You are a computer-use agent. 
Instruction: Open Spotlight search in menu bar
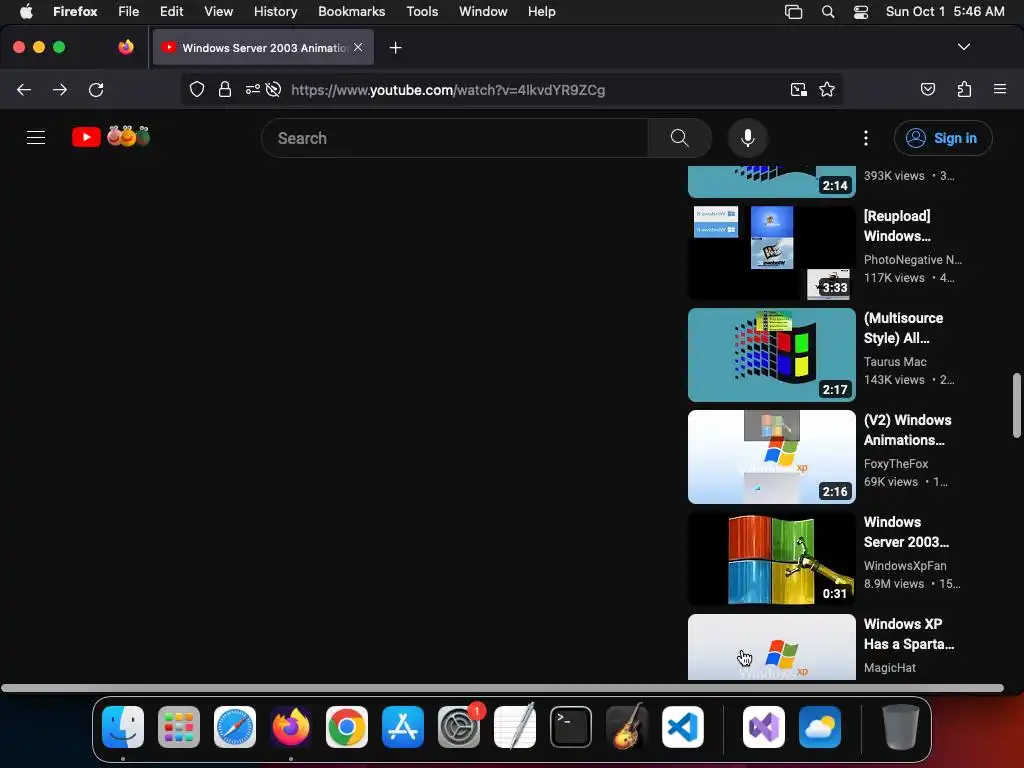(827, 12)
